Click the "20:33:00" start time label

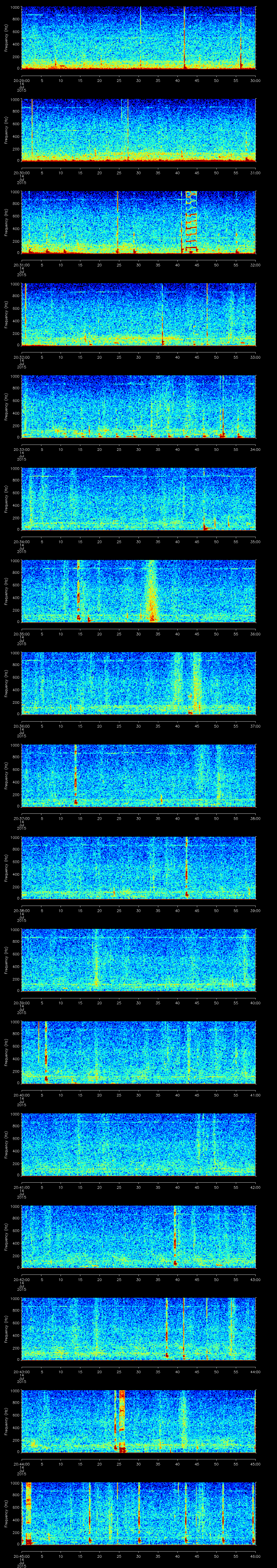click(21, 449)
